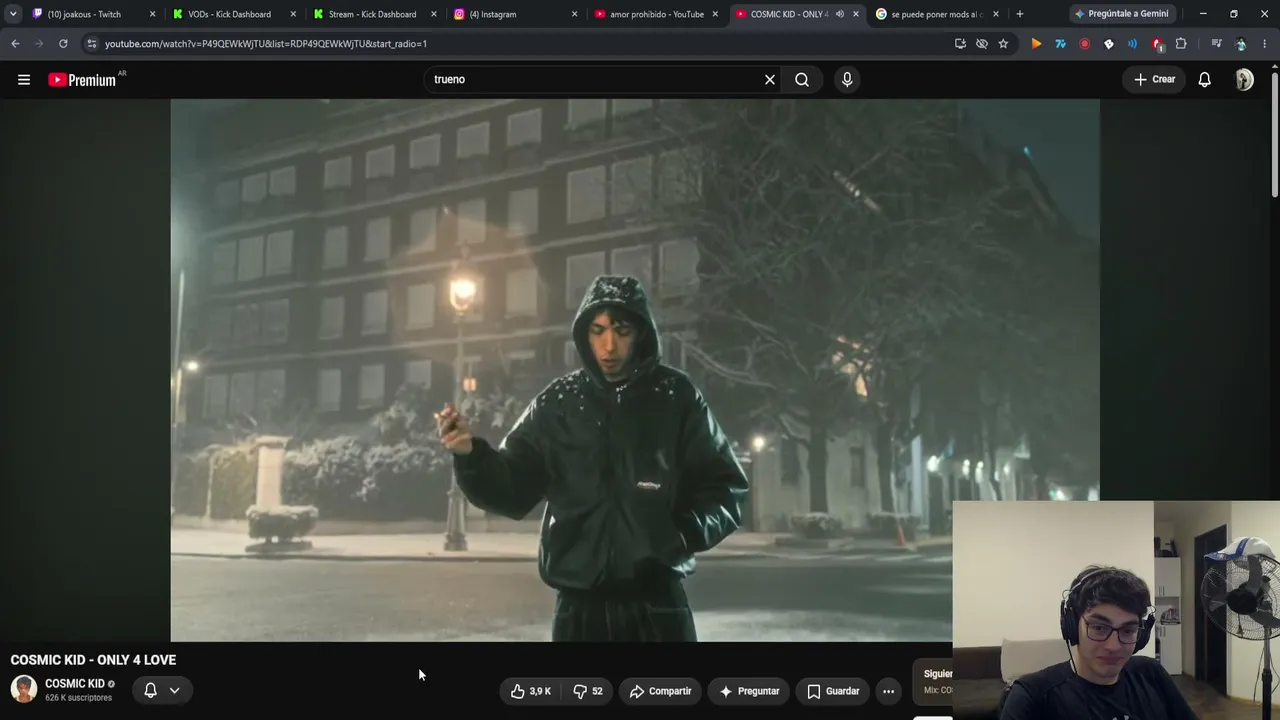Open the crossed-out eye tracking protection icon
1280x720 pixels.
(x=982, y=44)
